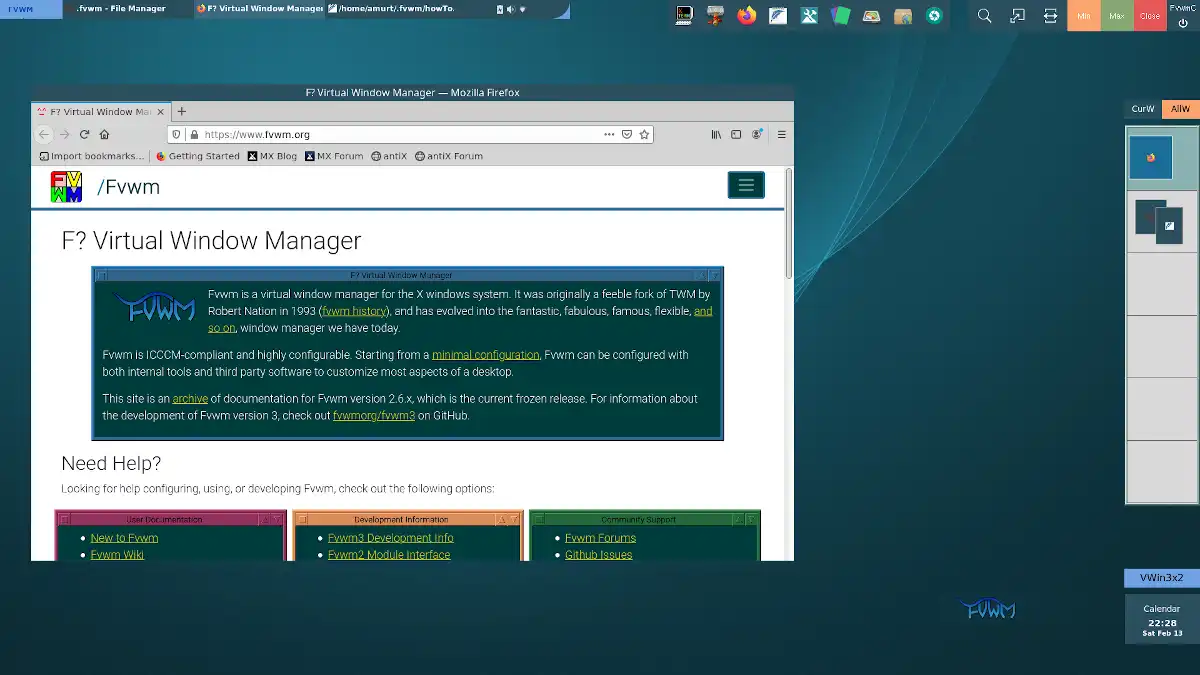Open Import bookmarks bookmark
Image resolution: width=1200 pixels, height=675 pixels.
[x=91, y=156]
